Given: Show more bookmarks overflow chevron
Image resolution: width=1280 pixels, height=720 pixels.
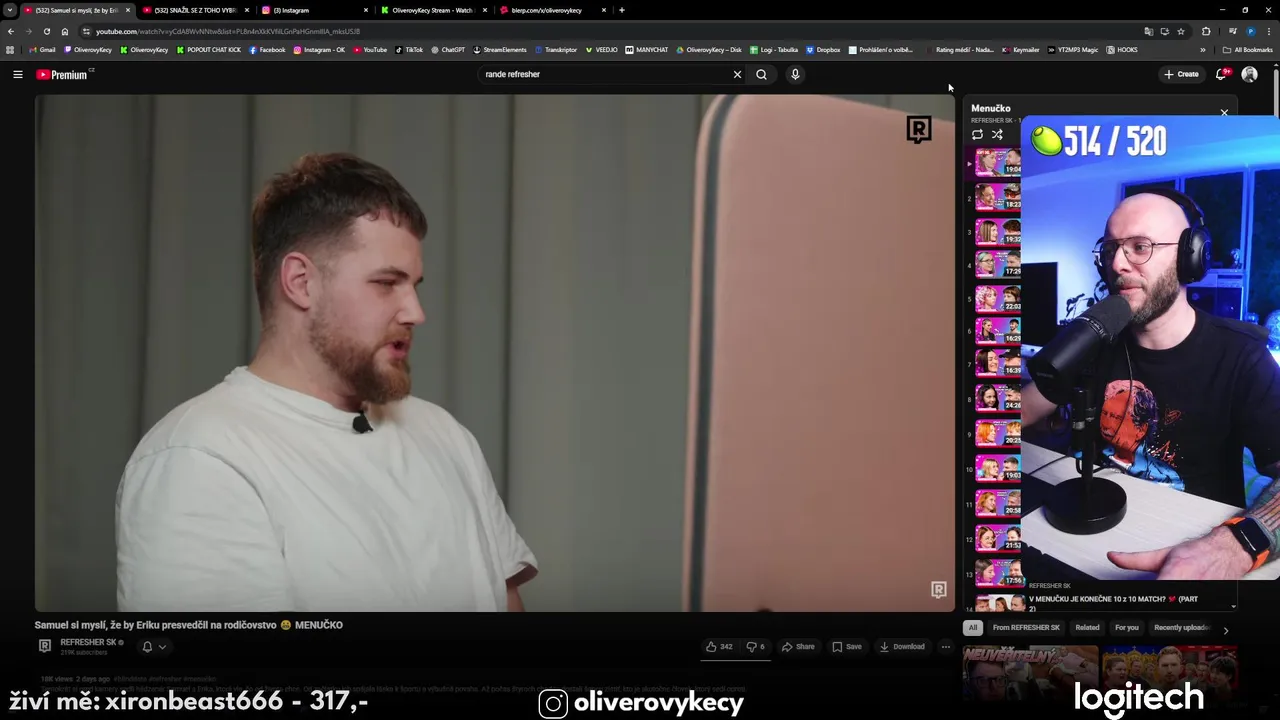Looking at the screenshot, I should tap(1203, 49).
